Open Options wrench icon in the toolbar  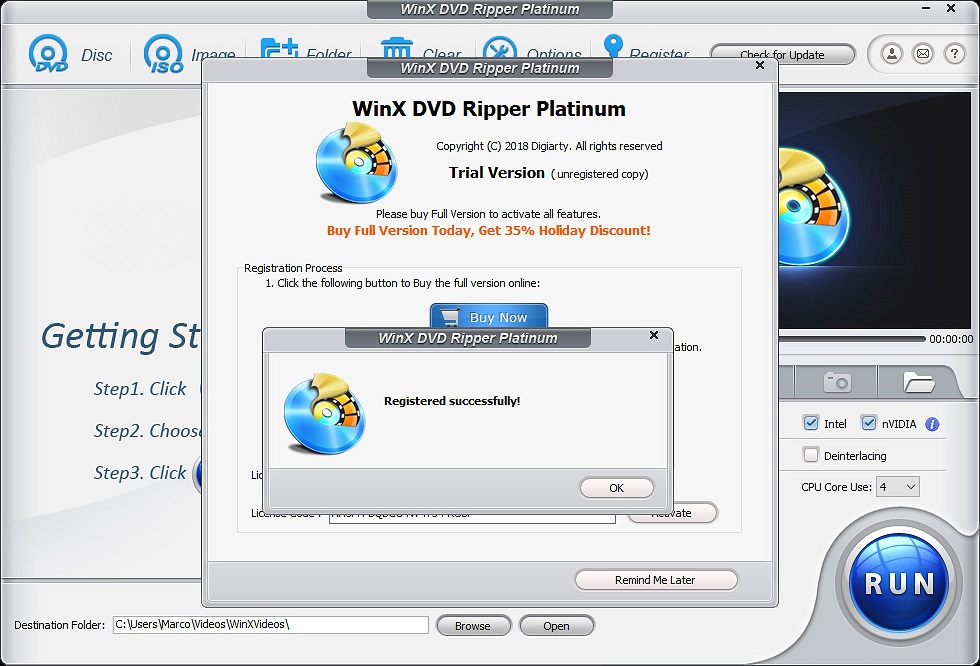[500, 47]
